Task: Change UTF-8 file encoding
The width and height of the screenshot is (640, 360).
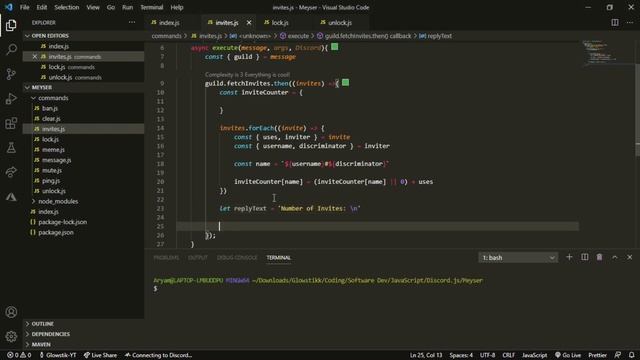Action: (x=487, y=355)
